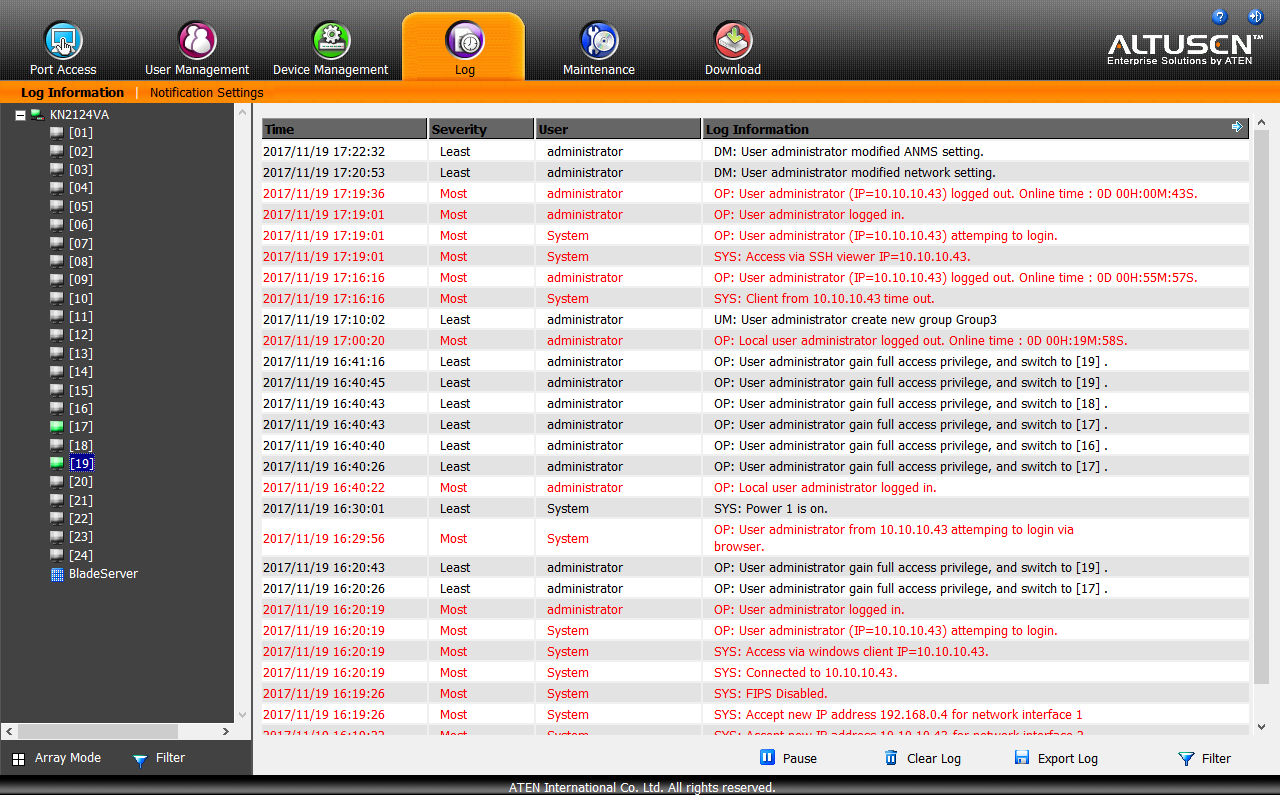Click port [12] monitor icon
Image resolution: width=1280 pixels, height=800 pixels.
57,335
